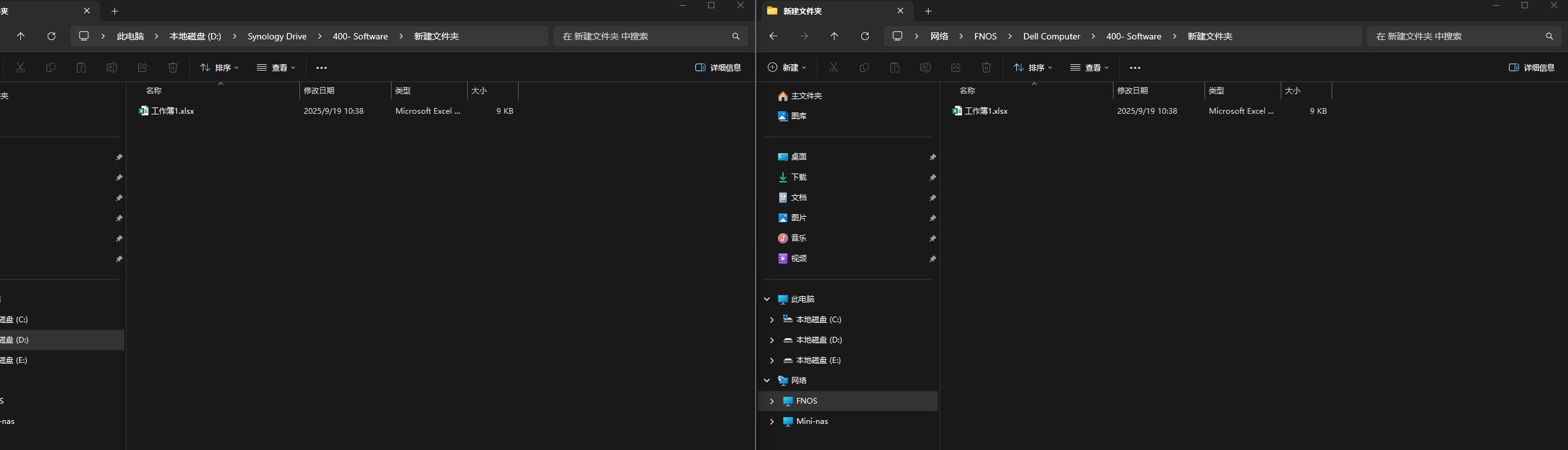Click Synology Drive breadcrumb in left window
1568x450 pixels.
(x=277, y=36)
